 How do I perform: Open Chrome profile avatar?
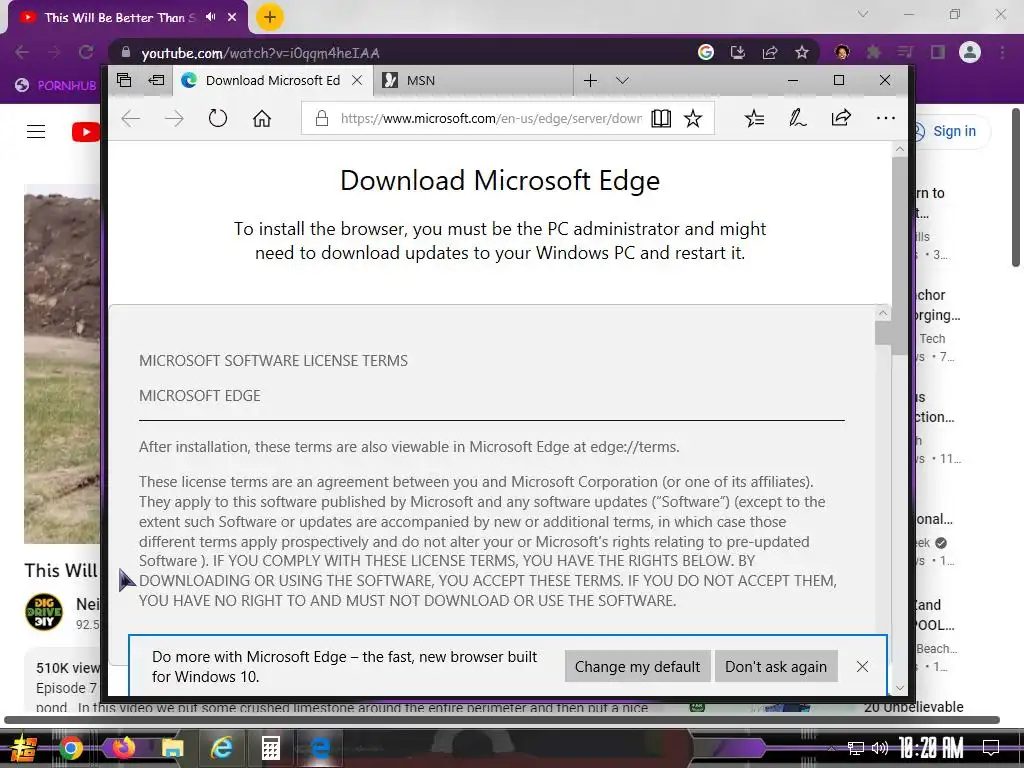point(970,52)
